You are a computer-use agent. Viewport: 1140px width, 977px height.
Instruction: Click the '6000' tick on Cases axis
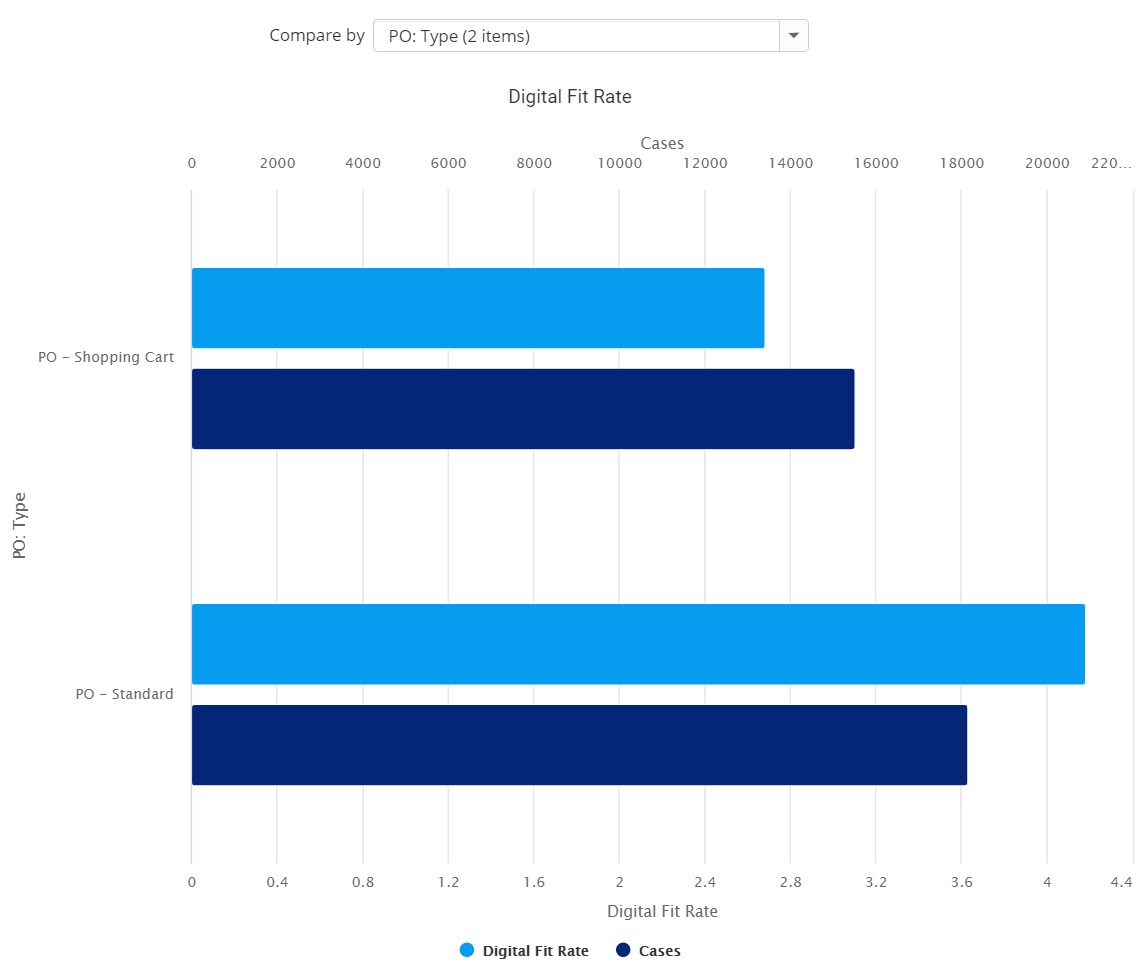(449, 163)
